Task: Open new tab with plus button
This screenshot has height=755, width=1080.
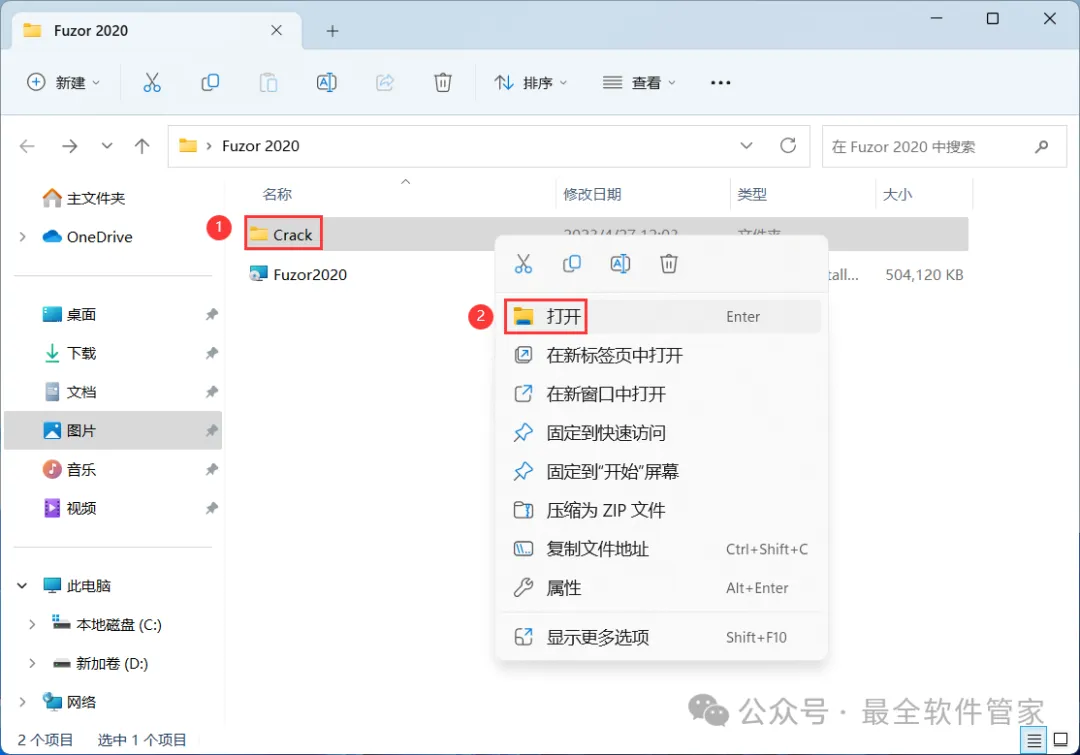Action: point(332,31)
